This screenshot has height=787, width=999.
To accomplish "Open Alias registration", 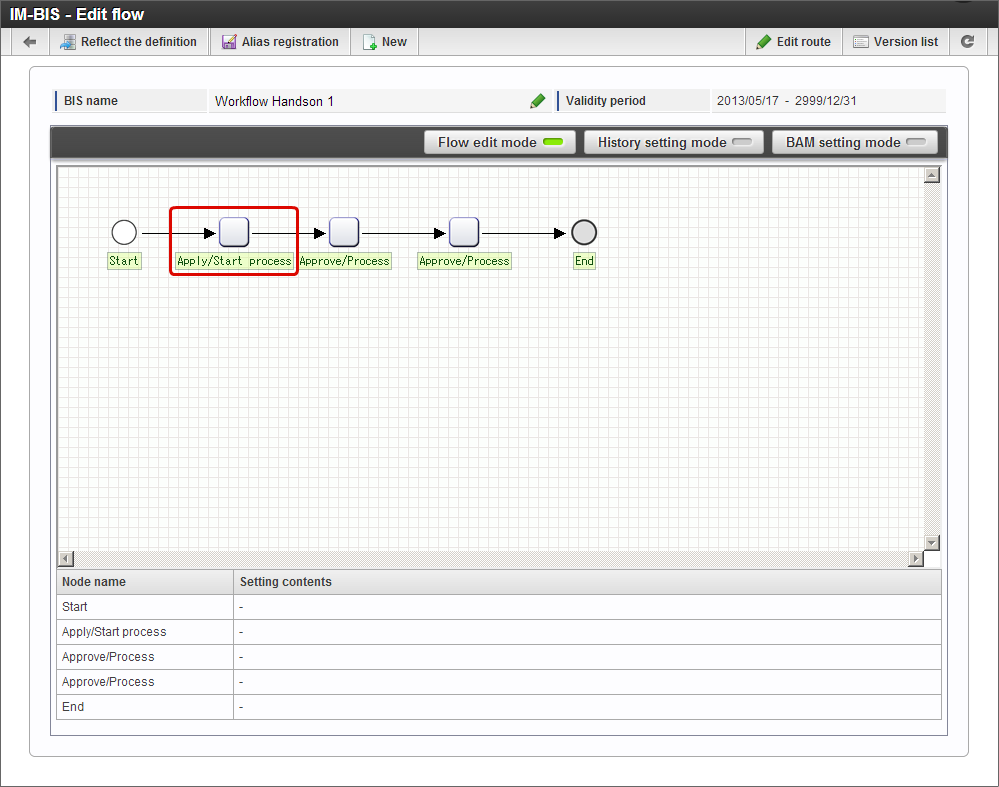I will 280,42.
